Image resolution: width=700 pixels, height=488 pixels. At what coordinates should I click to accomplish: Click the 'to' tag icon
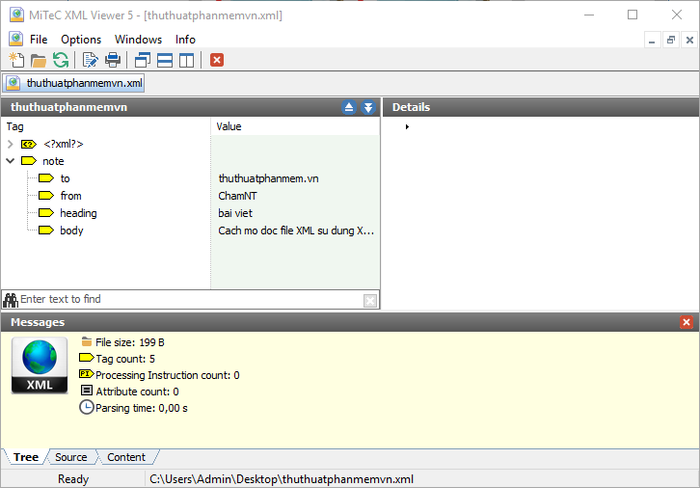[46, 178]
